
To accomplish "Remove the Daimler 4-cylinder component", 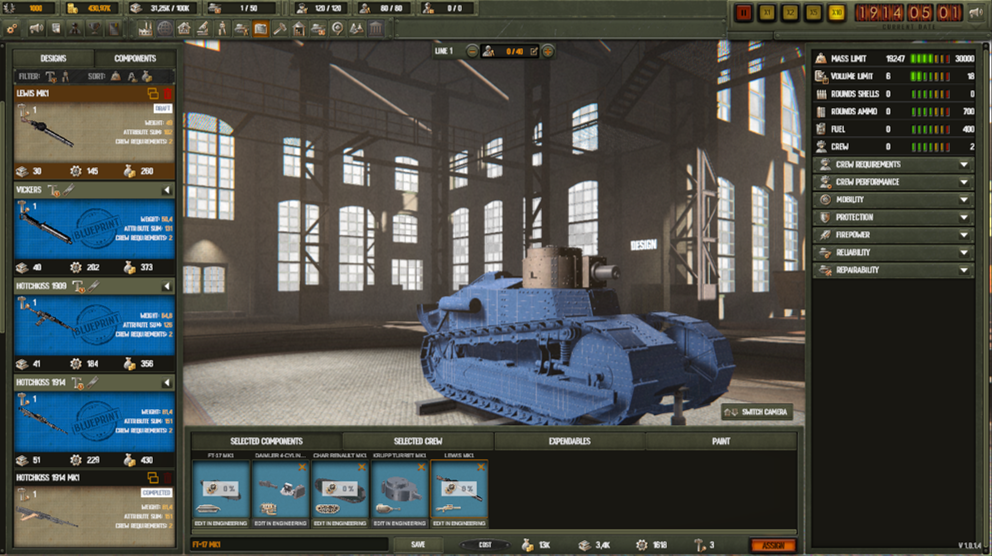I will [x=302, y=467].
